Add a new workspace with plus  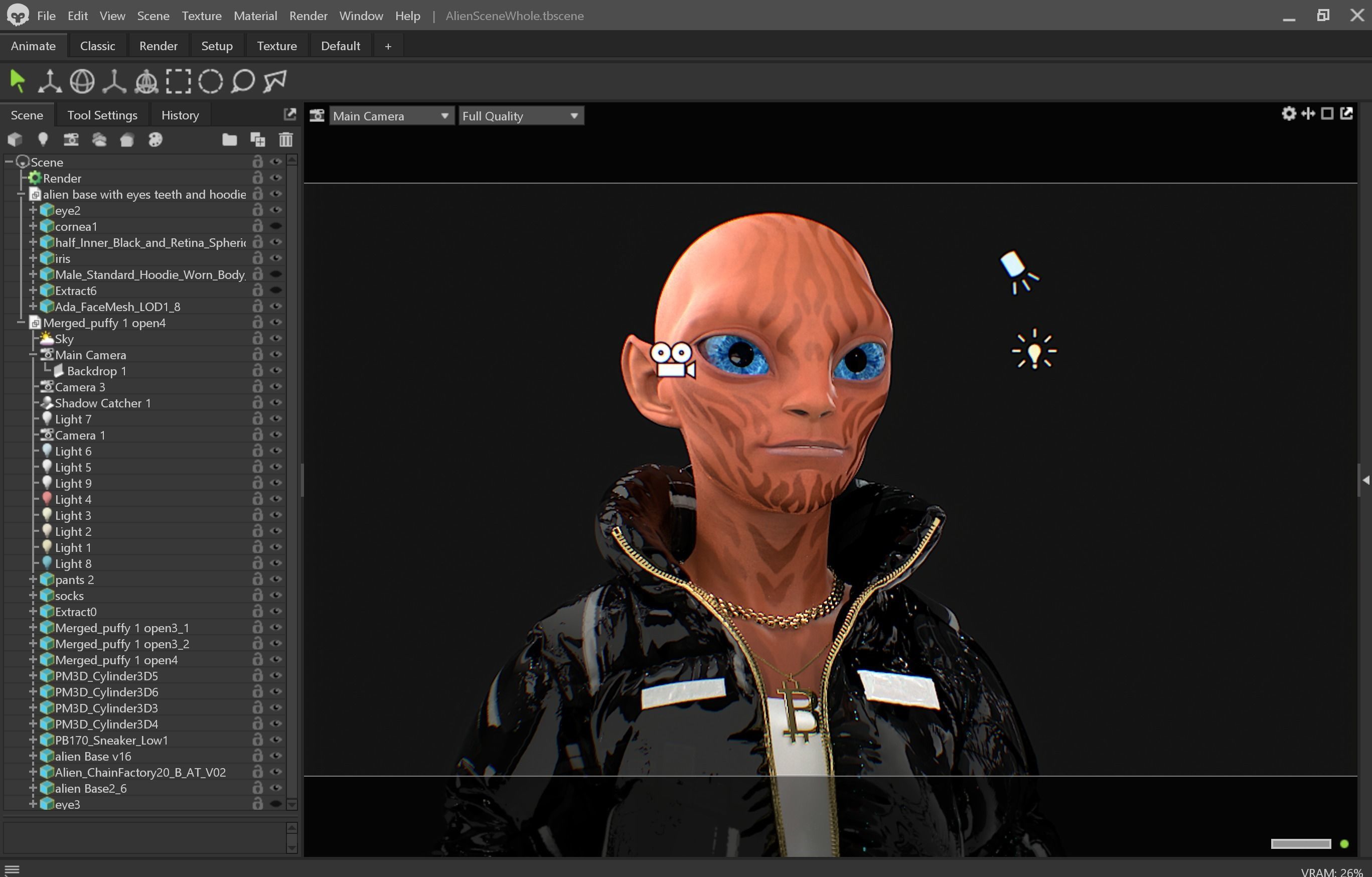click(x=388, y=46)
